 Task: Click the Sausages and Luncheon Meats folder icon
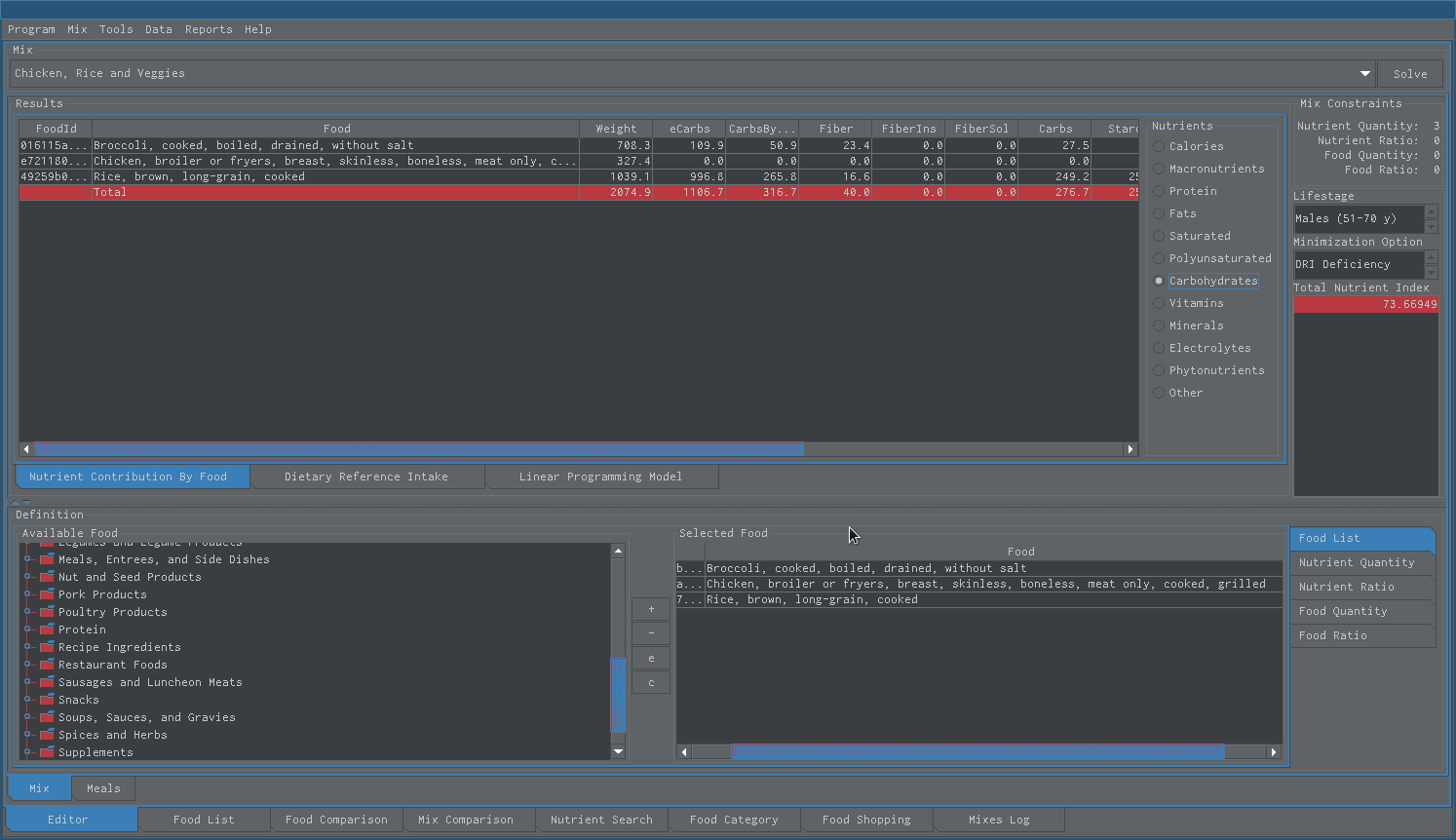(x=47, y=682)
